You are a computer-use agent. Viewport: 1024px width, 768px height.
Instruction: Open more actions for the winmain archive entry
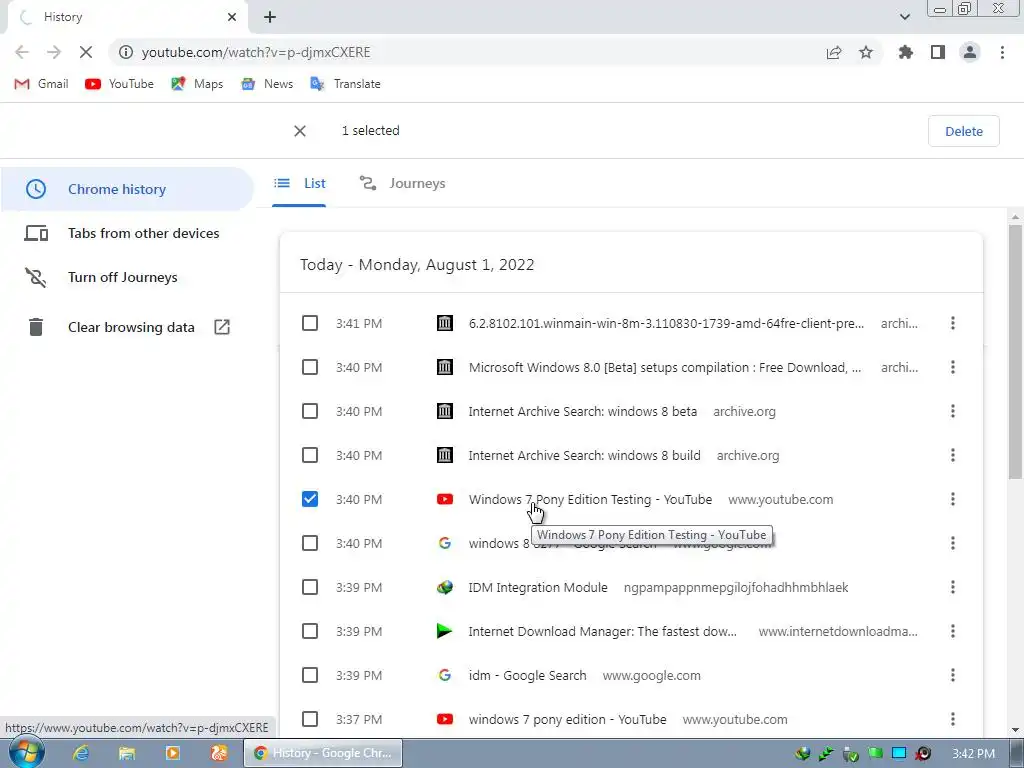pyautogui.click(x=953, y=323)
